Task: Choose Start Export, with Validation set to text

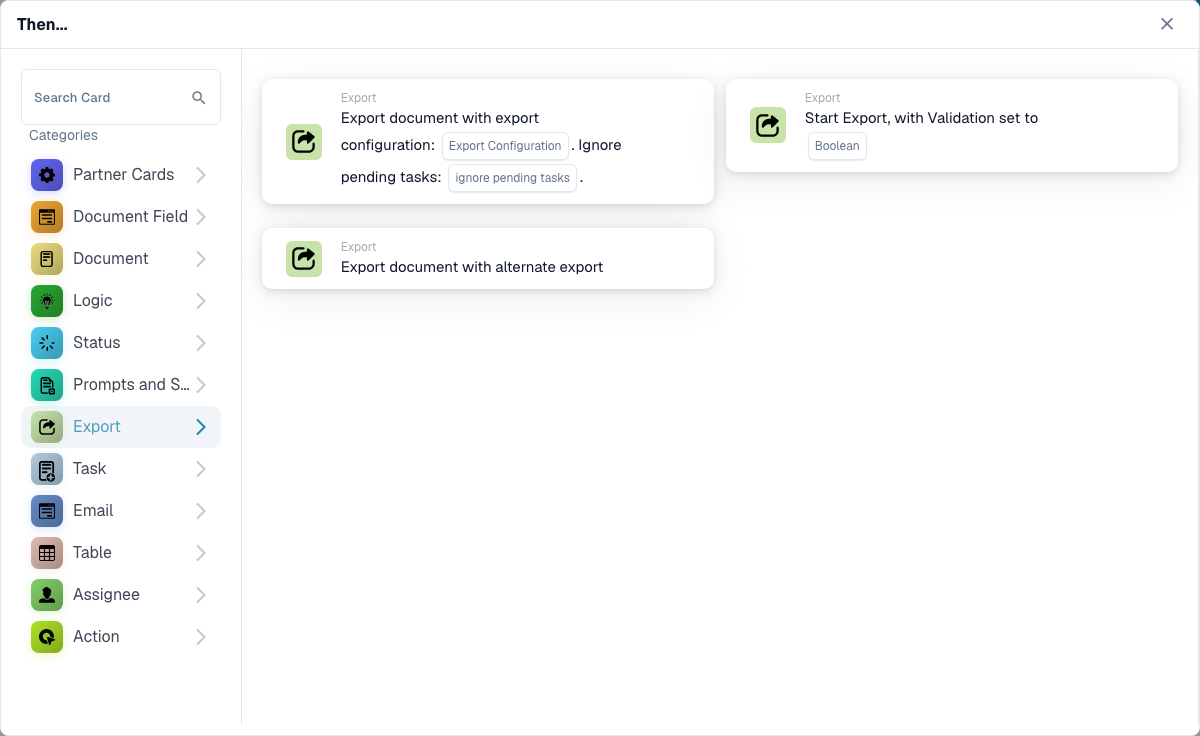Action: [x=921, y=118]
